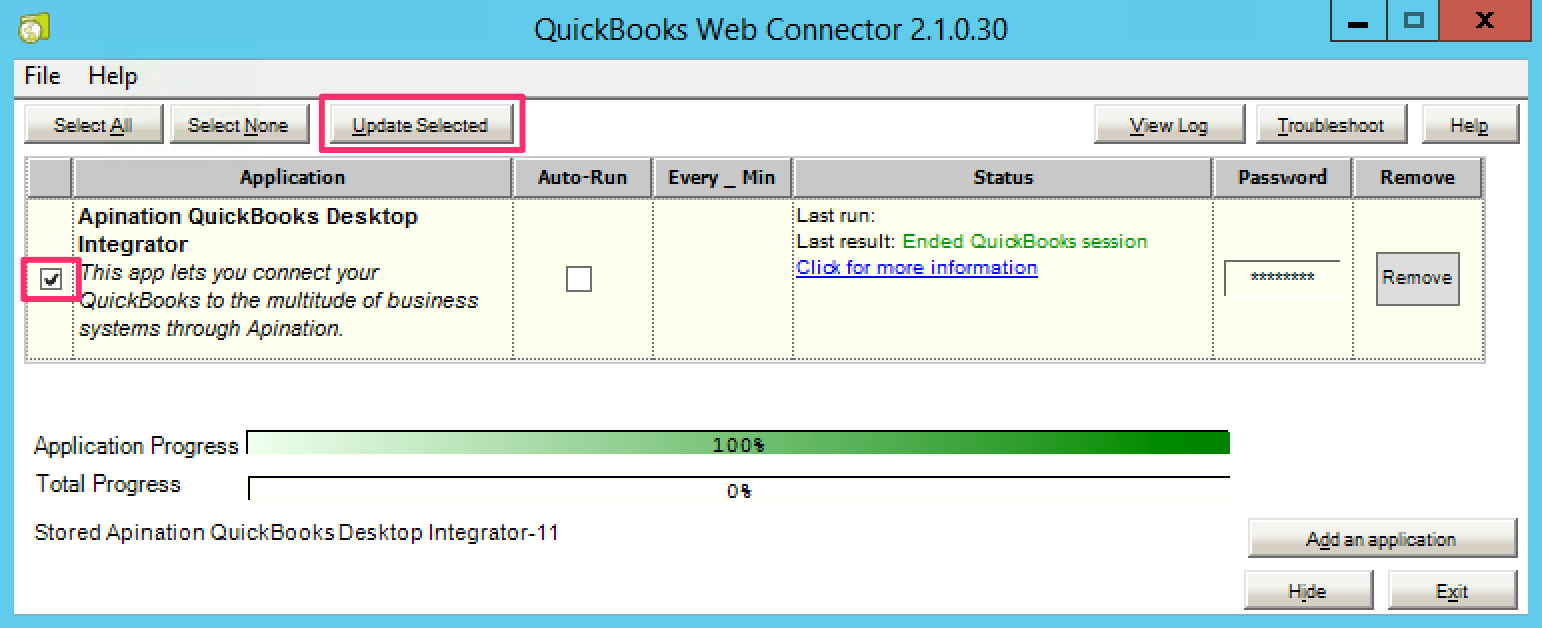
Task: Click the Update Selected button
Action: (420, 125)
